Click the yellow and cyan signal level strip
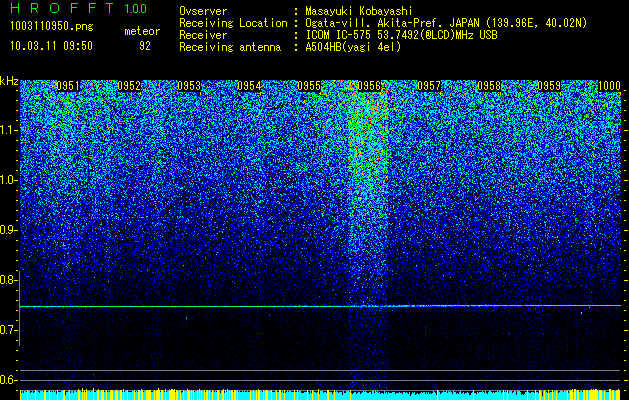 point(320,394)
